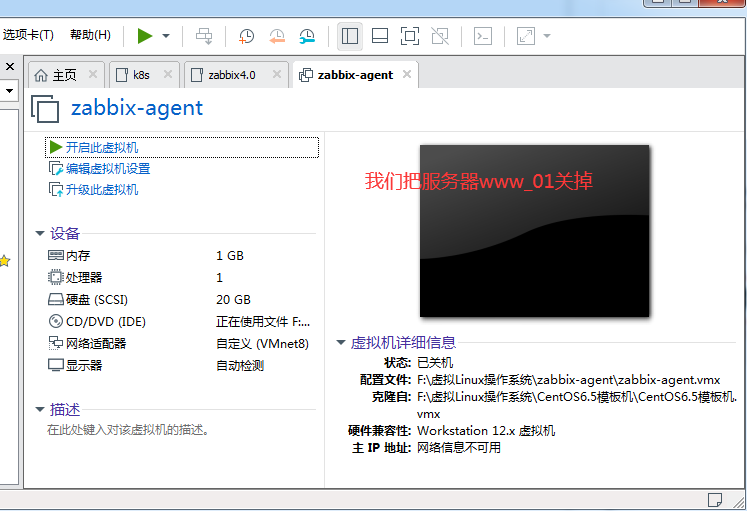This screenshot has width=747, height=511.
Task: Toggle the library sidebar view icon
Action: 350,36
